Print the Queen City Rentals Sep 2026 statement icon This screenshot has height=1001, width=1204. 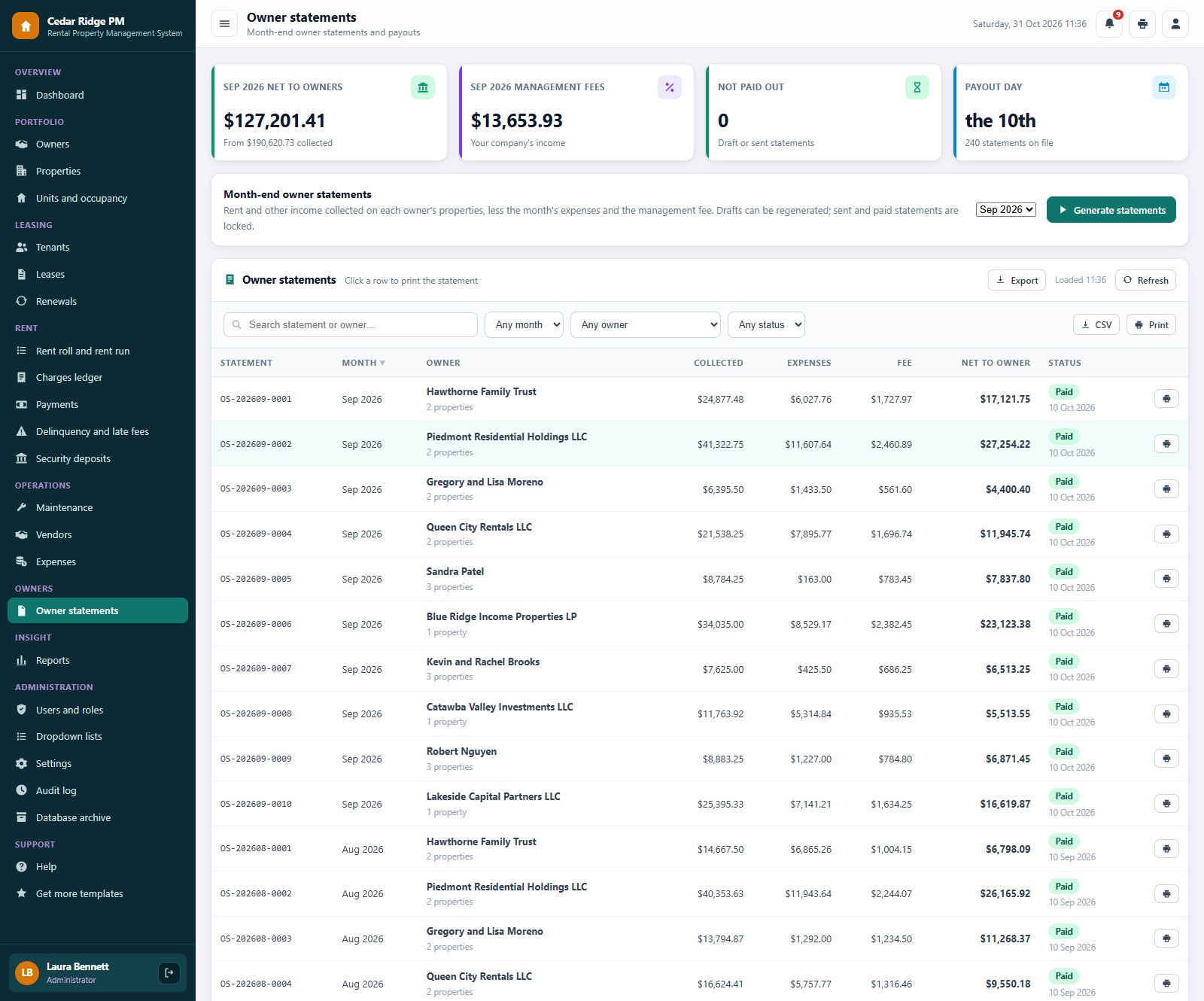(1166, 534)
